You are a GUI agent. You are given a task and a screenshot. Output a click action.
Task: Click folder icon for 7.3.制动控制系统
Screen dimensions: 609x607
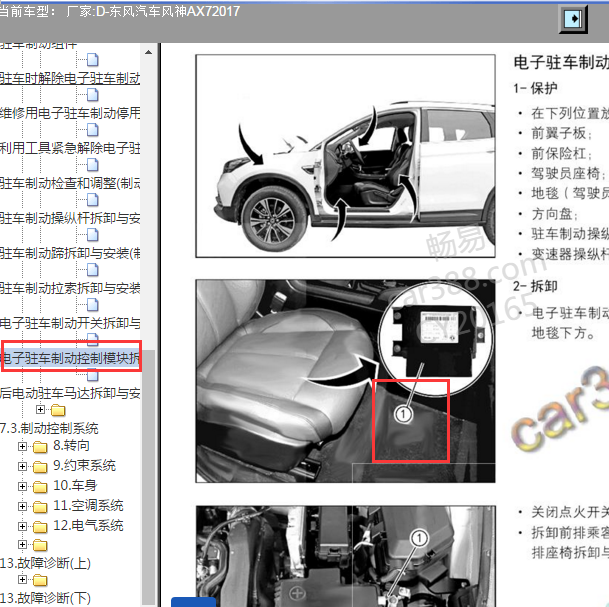click(x=58, y=410)
